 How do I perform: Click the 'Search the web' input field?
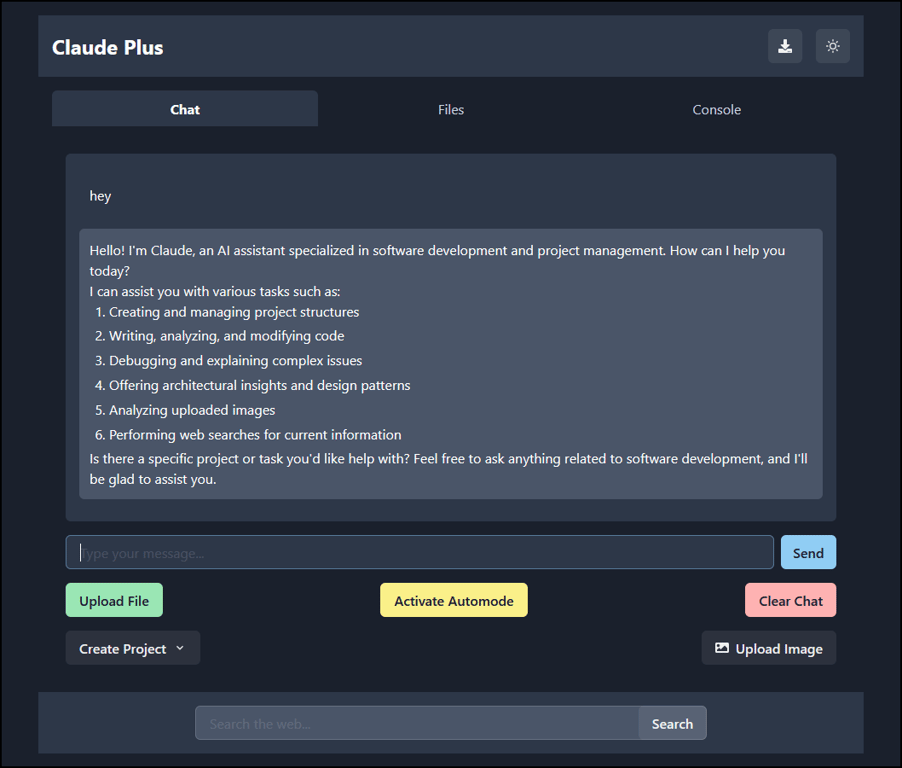click(x=417, y=723)
